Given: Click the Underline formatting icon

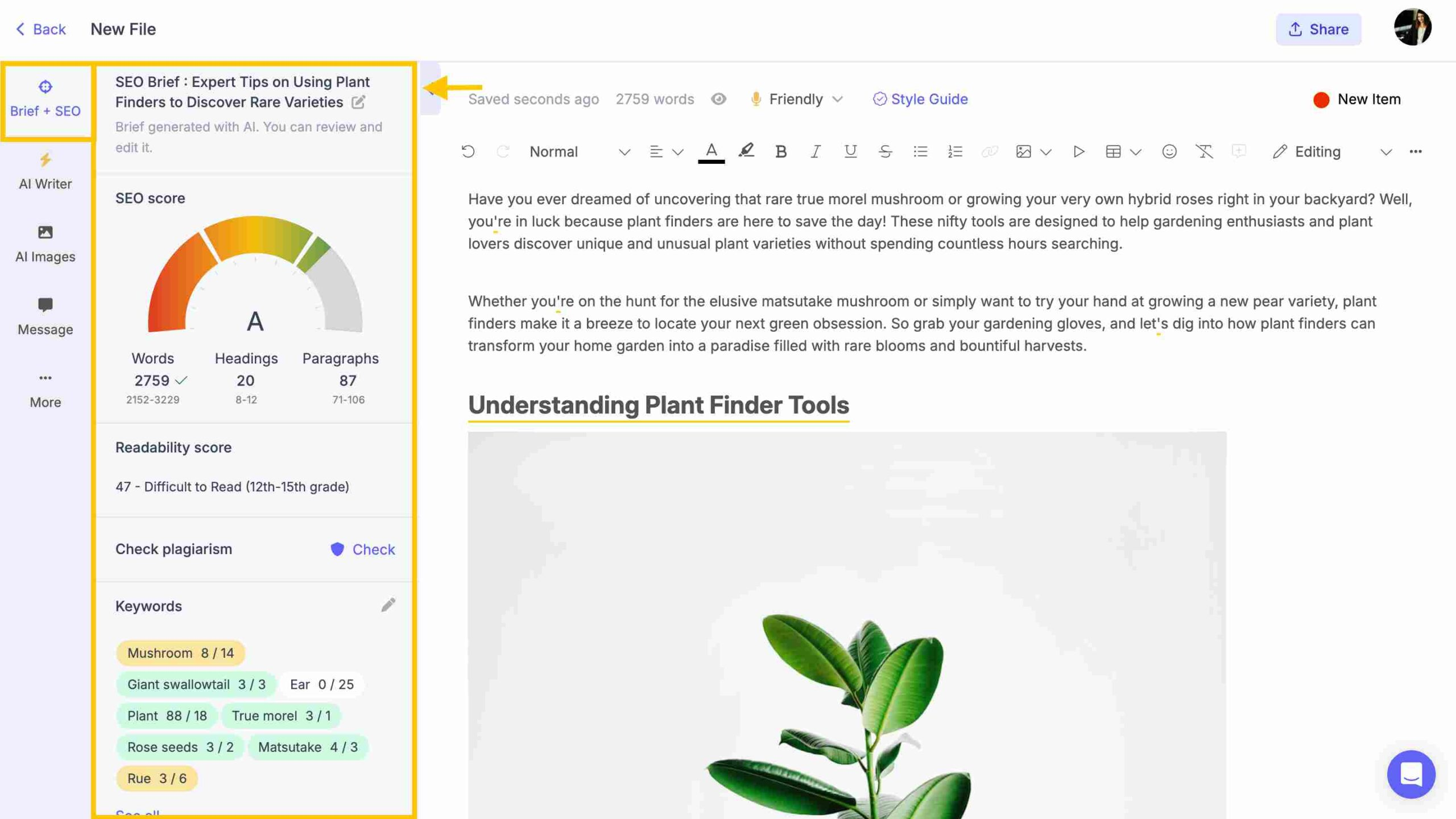Looking at the screenshot, I should tap(849, 152).
